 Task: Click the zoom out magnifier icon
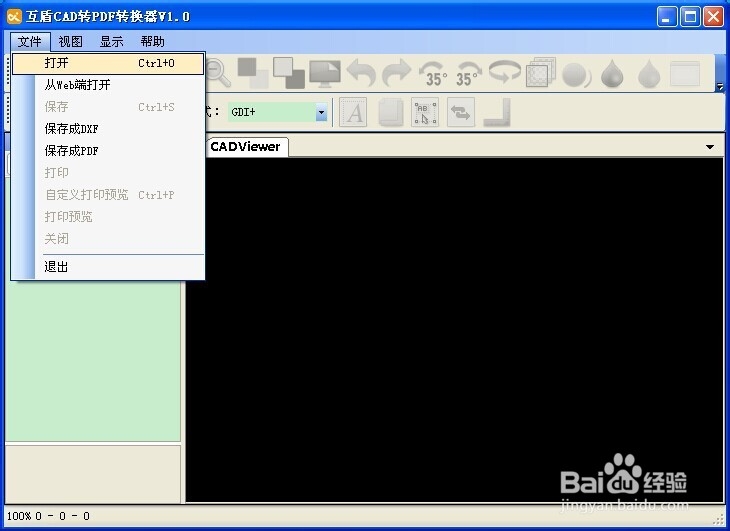[218, 73]
